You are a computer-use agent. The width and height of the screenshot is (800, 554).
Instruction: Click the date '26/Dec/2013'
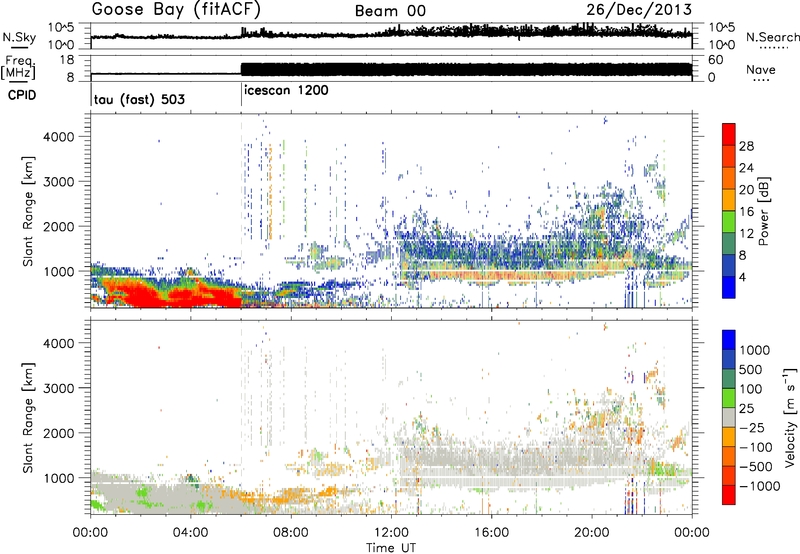[639, 10]
